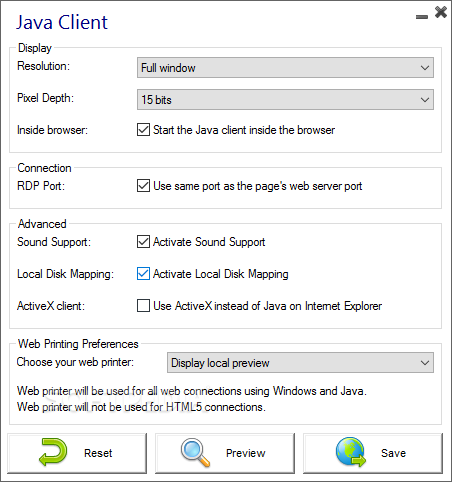This screenshot has width=452, height=482.
Task: Minimize the Java Client window
Action: pos(422,17)
